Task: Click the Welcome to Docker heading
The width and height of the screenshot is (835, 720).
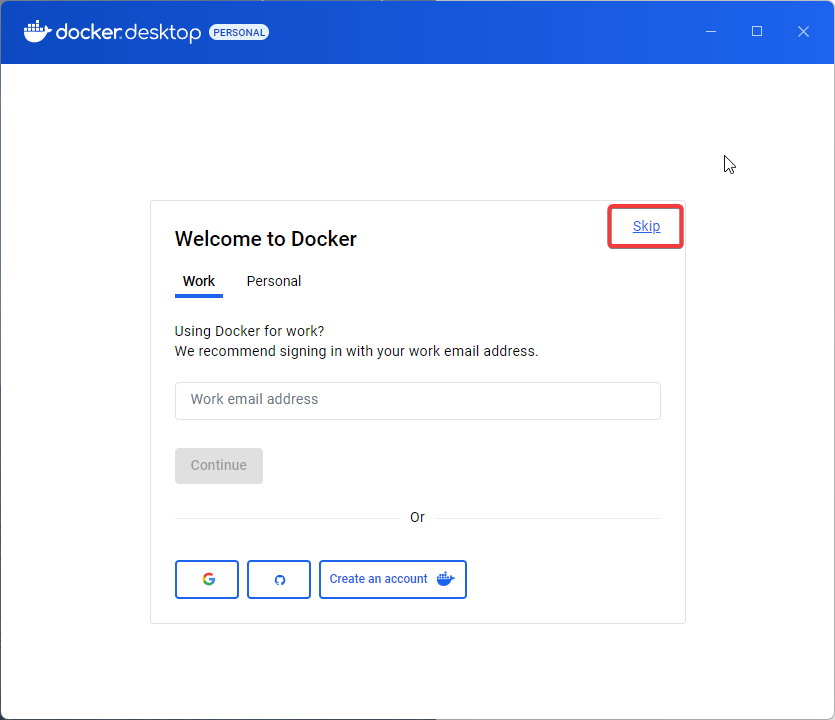Action: [x=266, y=239]
